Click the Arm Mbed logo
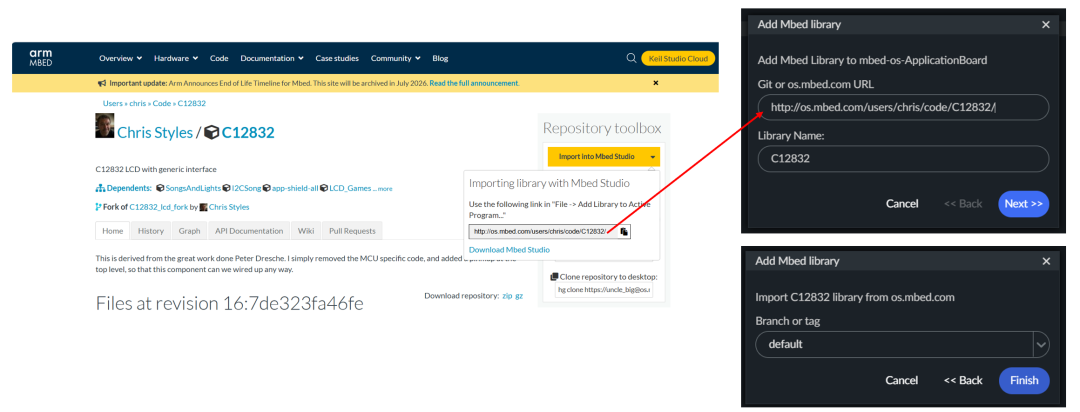The height and width of the screenshot is (412, 1080). coord(41,58)
